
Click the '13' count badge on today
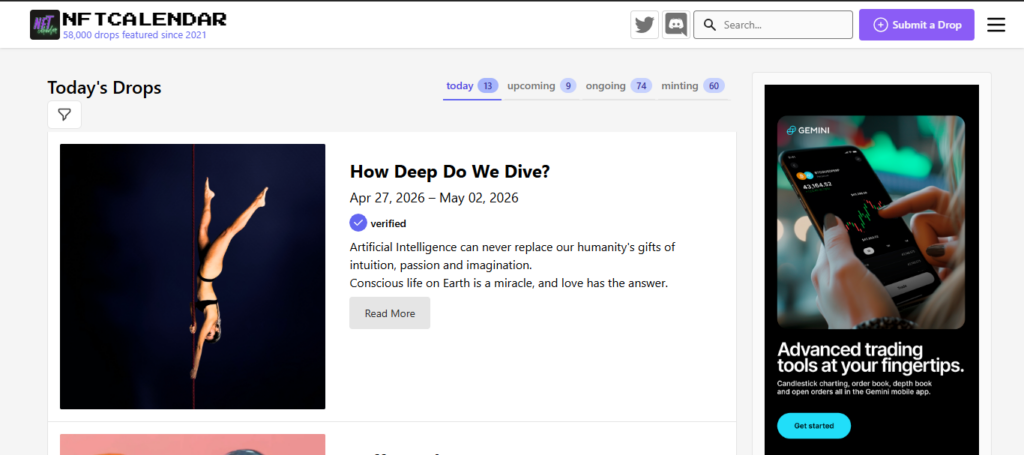pos(488,86)
